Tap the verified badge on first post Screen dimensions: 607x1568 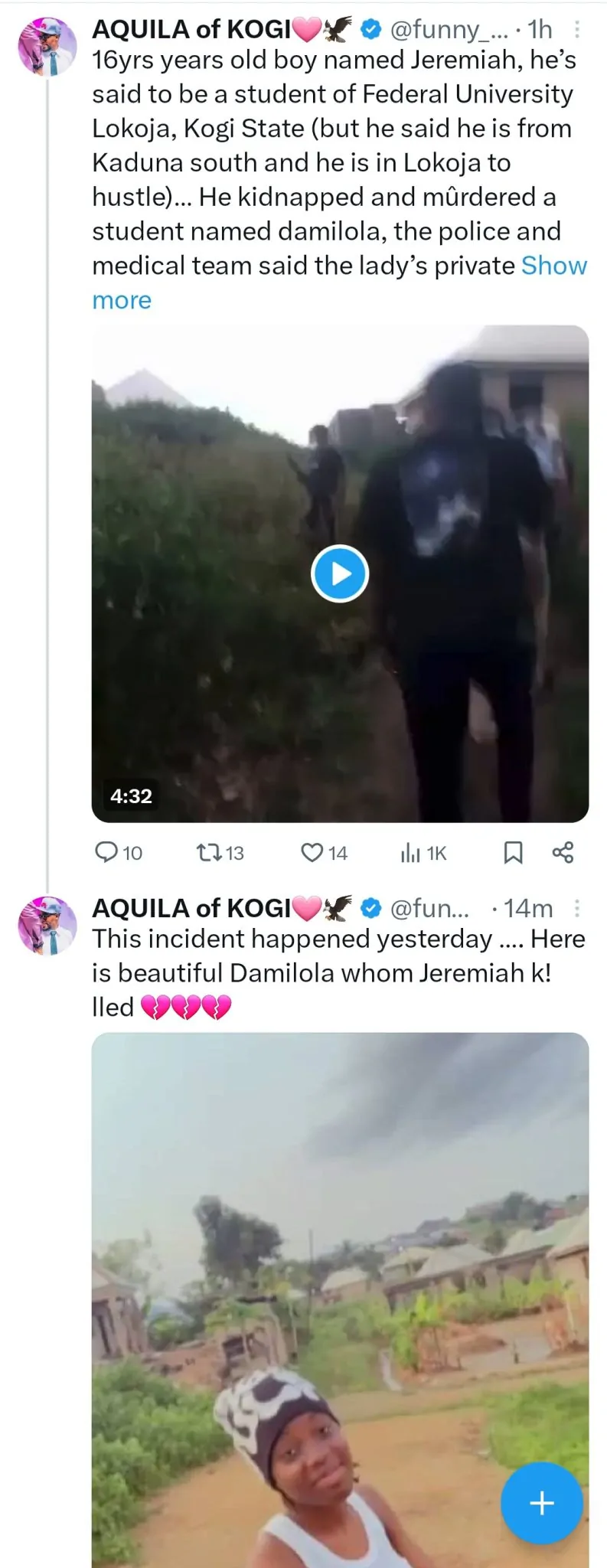tap(371, 29)
